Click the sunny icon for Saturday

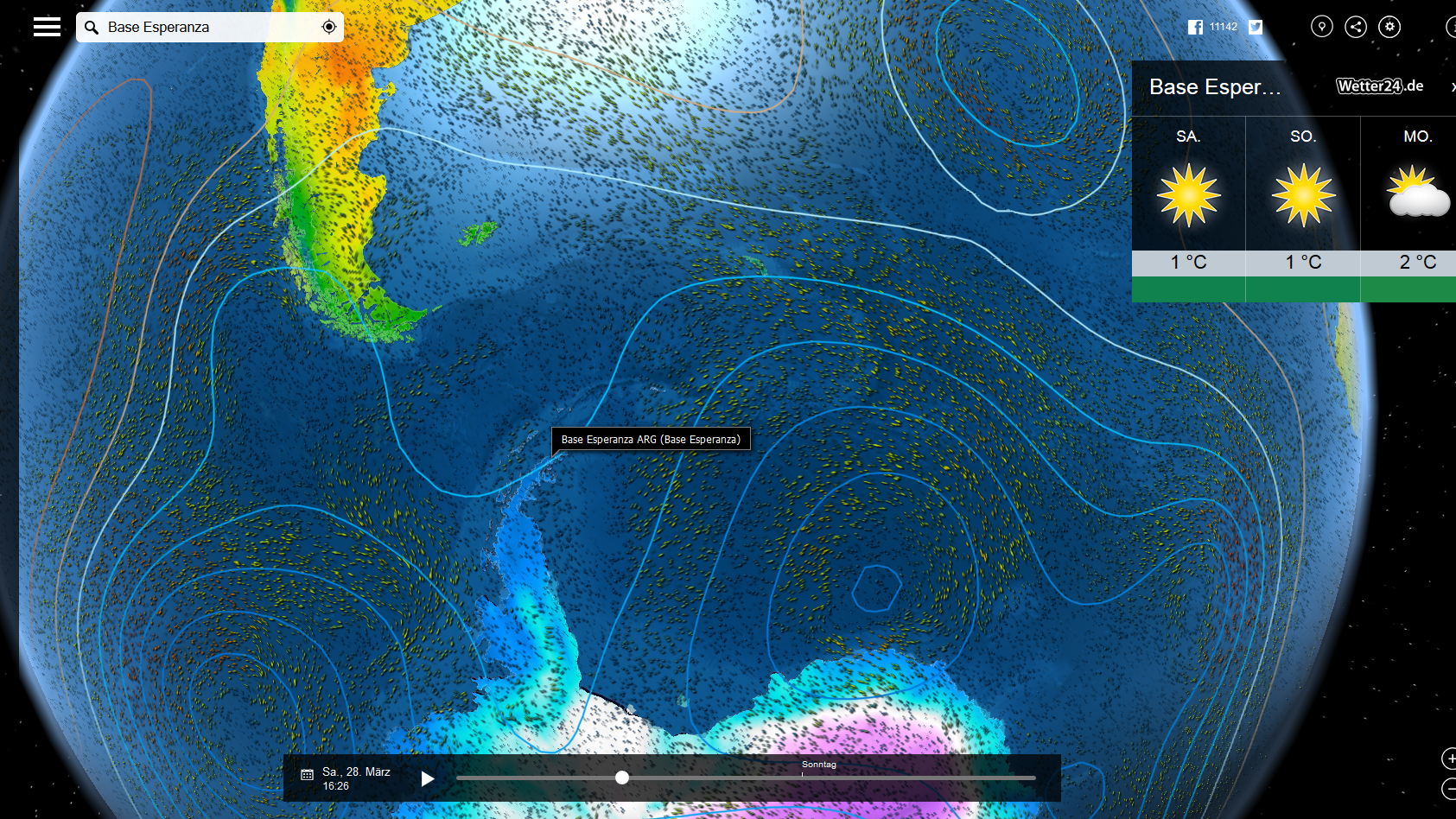point(1189,195)
